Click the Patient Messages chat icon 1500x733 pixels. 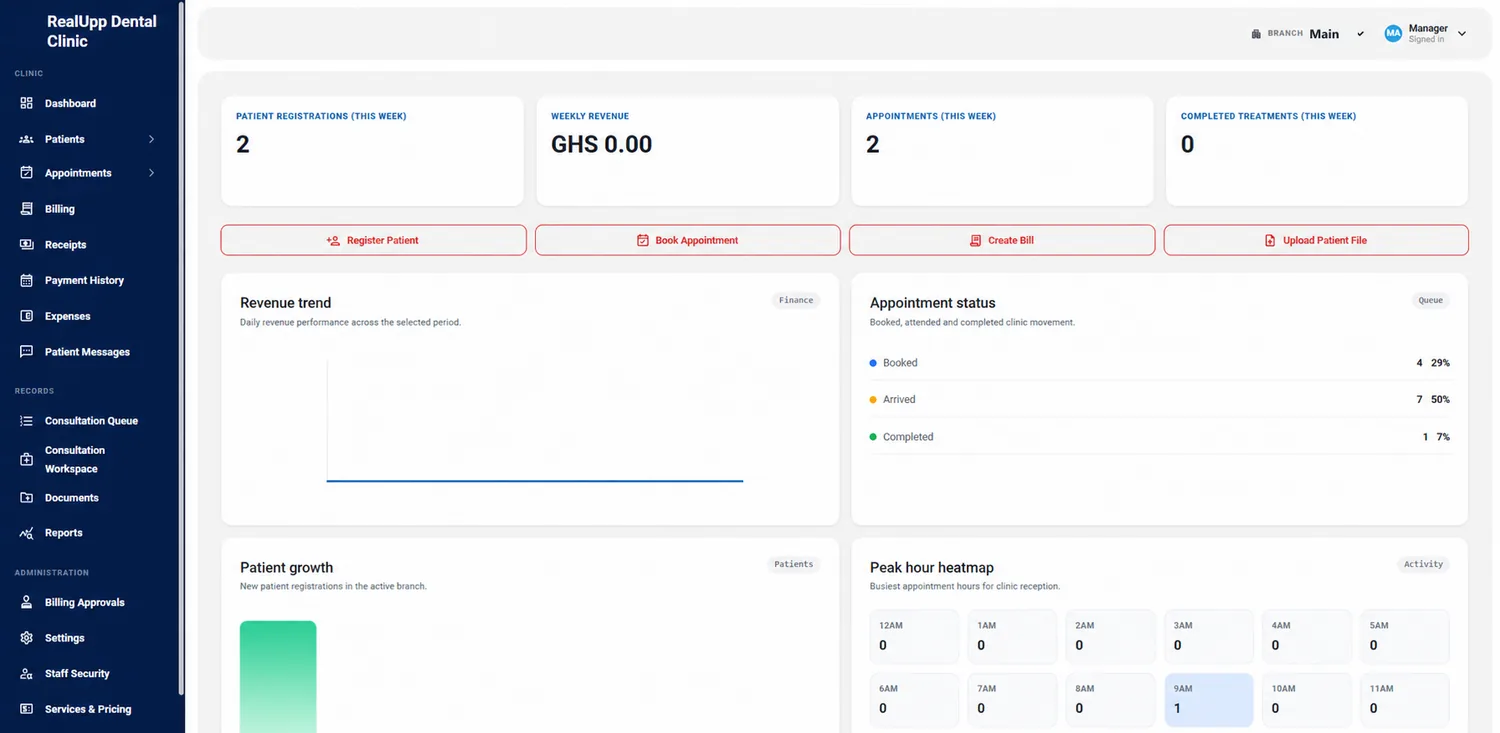pyautogui.click(x=27, y=352)
